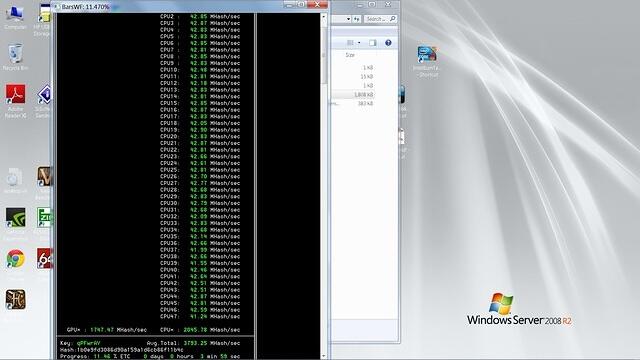This screenshot has width=640, height=360.
Task: Select the 15 KB file row
Action: click(x=353, y=77)
